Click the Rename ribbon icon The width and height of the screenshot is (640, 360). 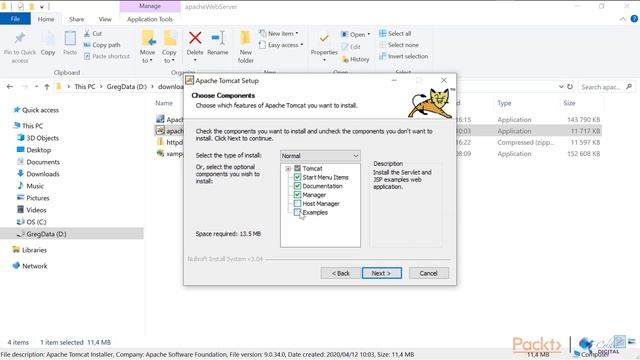click(218, 38)
